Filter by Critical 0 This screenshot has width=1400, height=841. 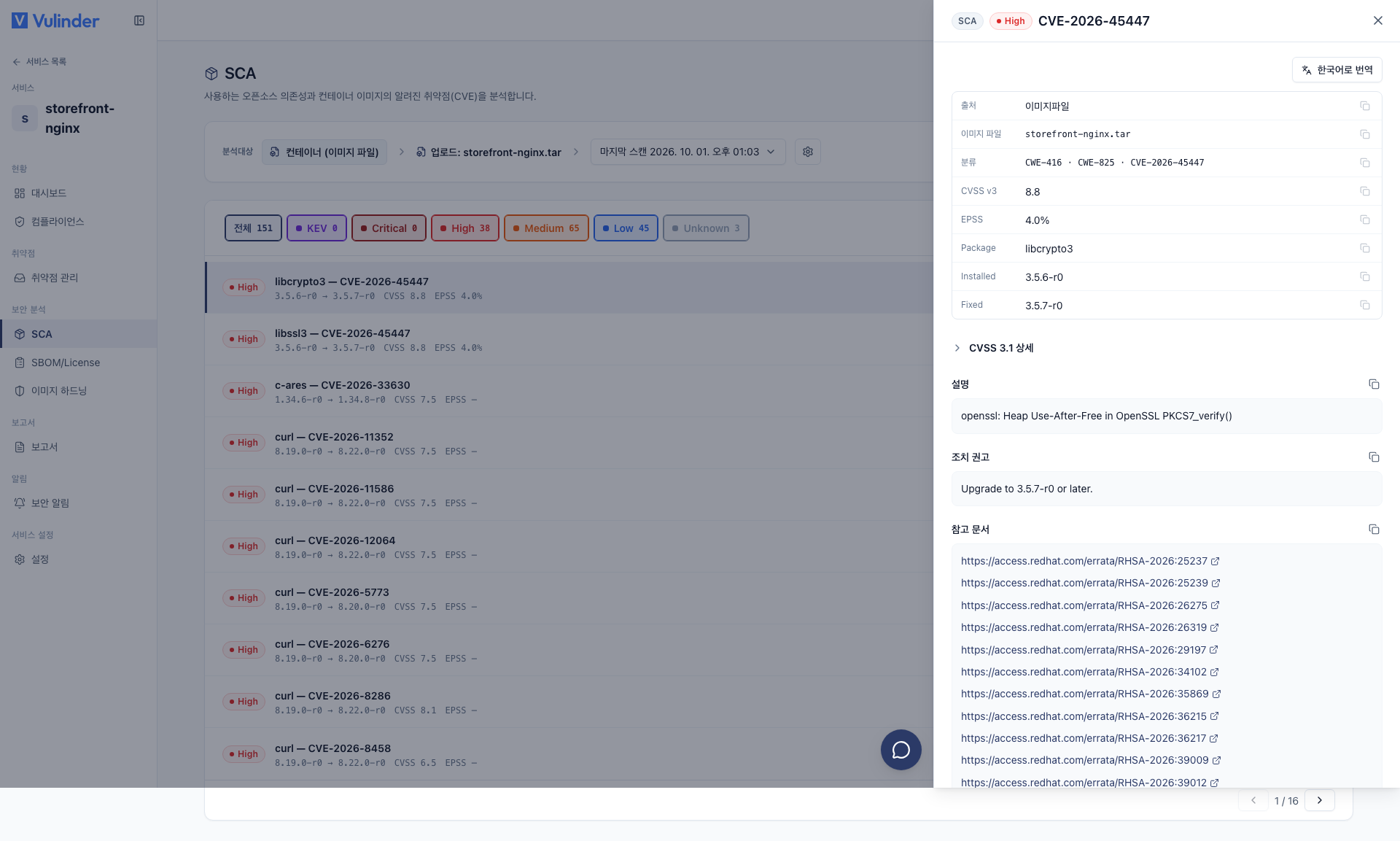(389, 228)
